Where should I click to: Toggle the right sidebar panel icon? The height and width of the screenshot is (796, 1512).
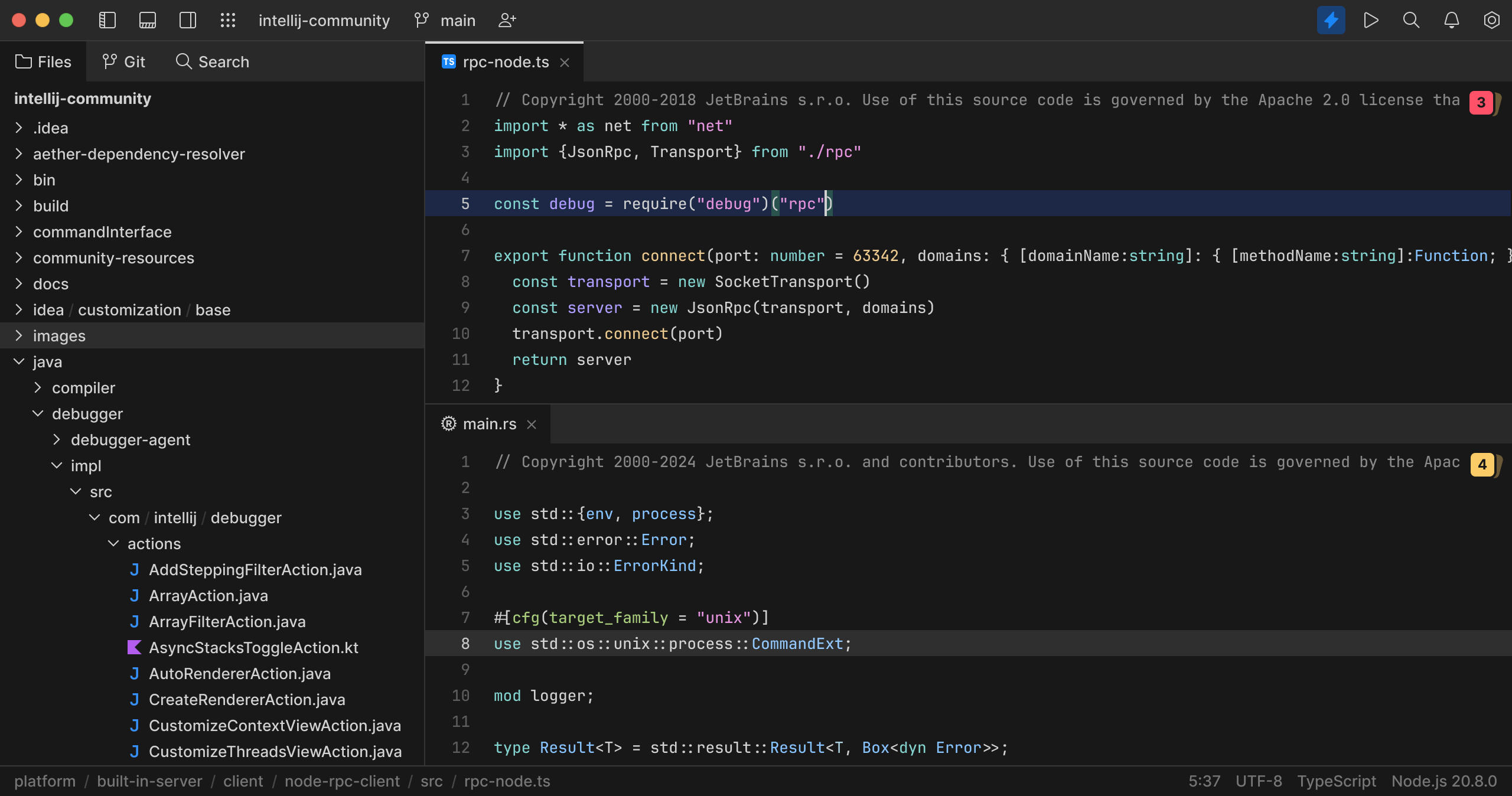pos(188,20)
